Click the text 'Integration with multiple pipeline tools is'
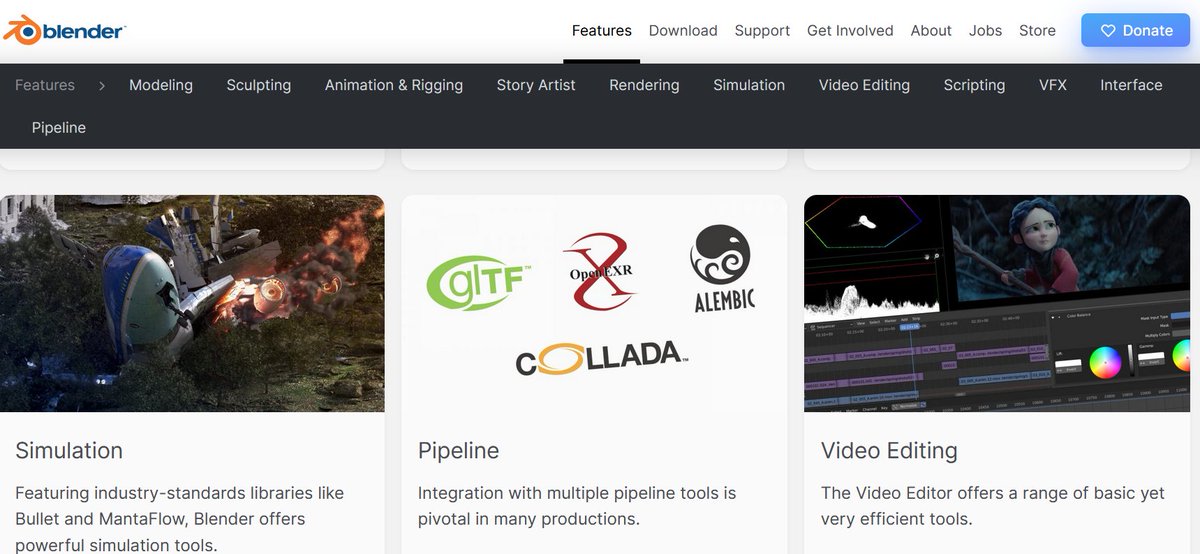Image resolution: width=1200 pixels, height=554 pixels. click(x=577, y=493)
